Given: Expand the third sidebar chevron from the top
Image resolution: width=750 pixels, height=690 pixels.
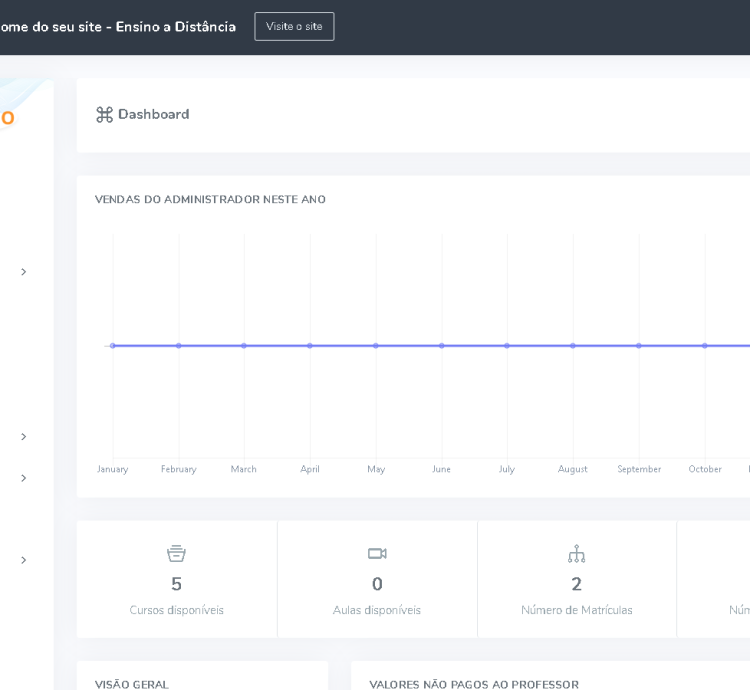Looking at the screenshot, I should pos(23,478).
